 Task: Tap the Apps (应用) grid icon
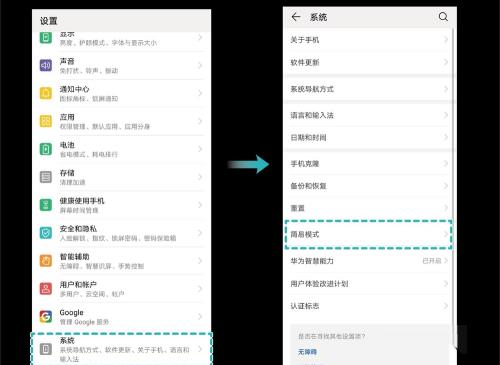[46, 121]
